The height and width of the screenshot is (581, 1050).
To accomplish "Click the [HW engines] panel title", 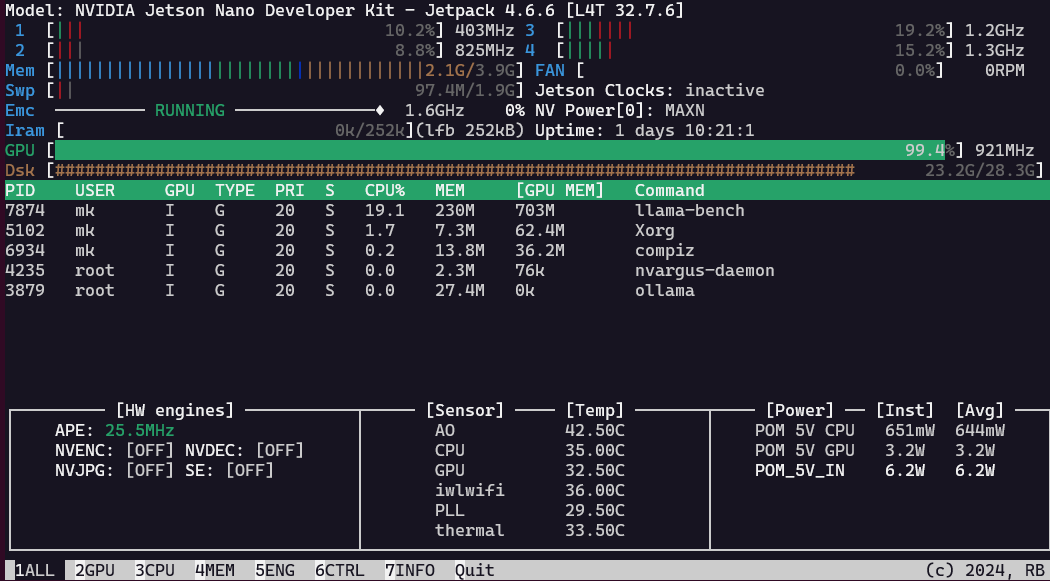I will (x=175, y=410).
